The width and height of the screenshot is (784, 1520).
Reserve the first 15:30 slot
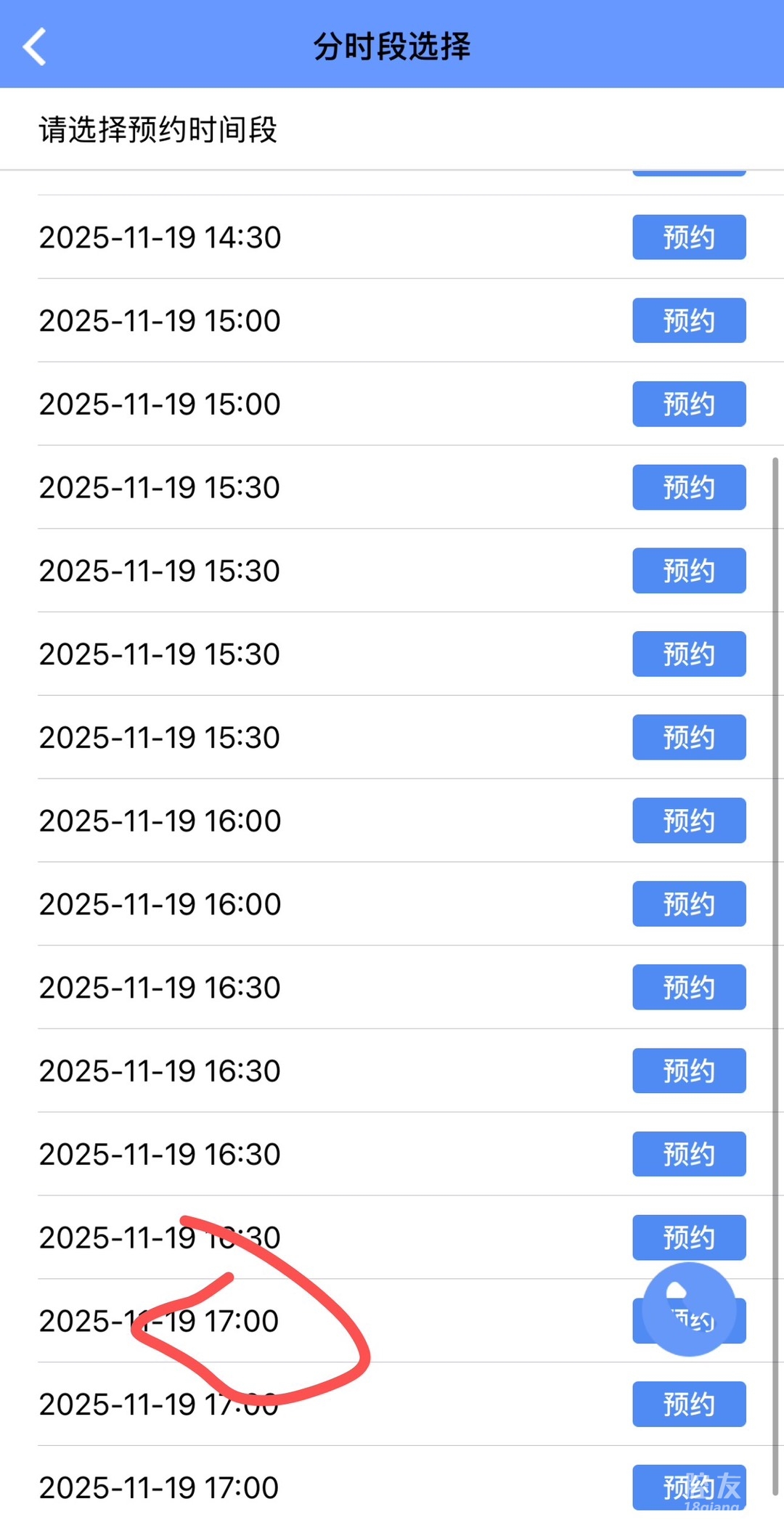(x=688, y=487)
